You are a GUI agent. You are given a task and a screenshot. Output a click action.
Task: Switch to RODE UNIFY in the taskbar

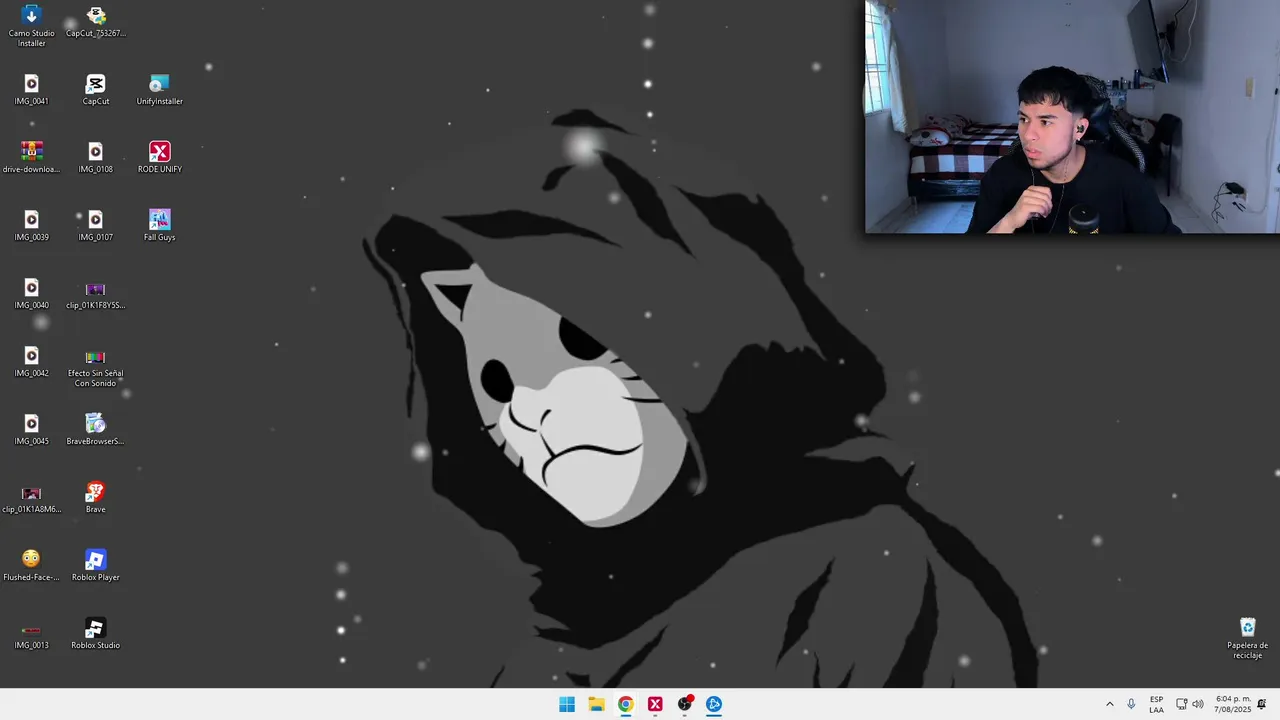(x=655, y=704)
